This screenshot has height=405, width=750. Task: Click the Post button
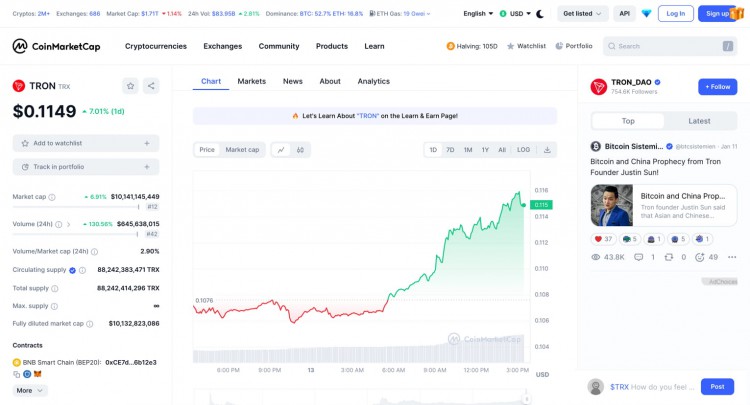coord(717,386)
